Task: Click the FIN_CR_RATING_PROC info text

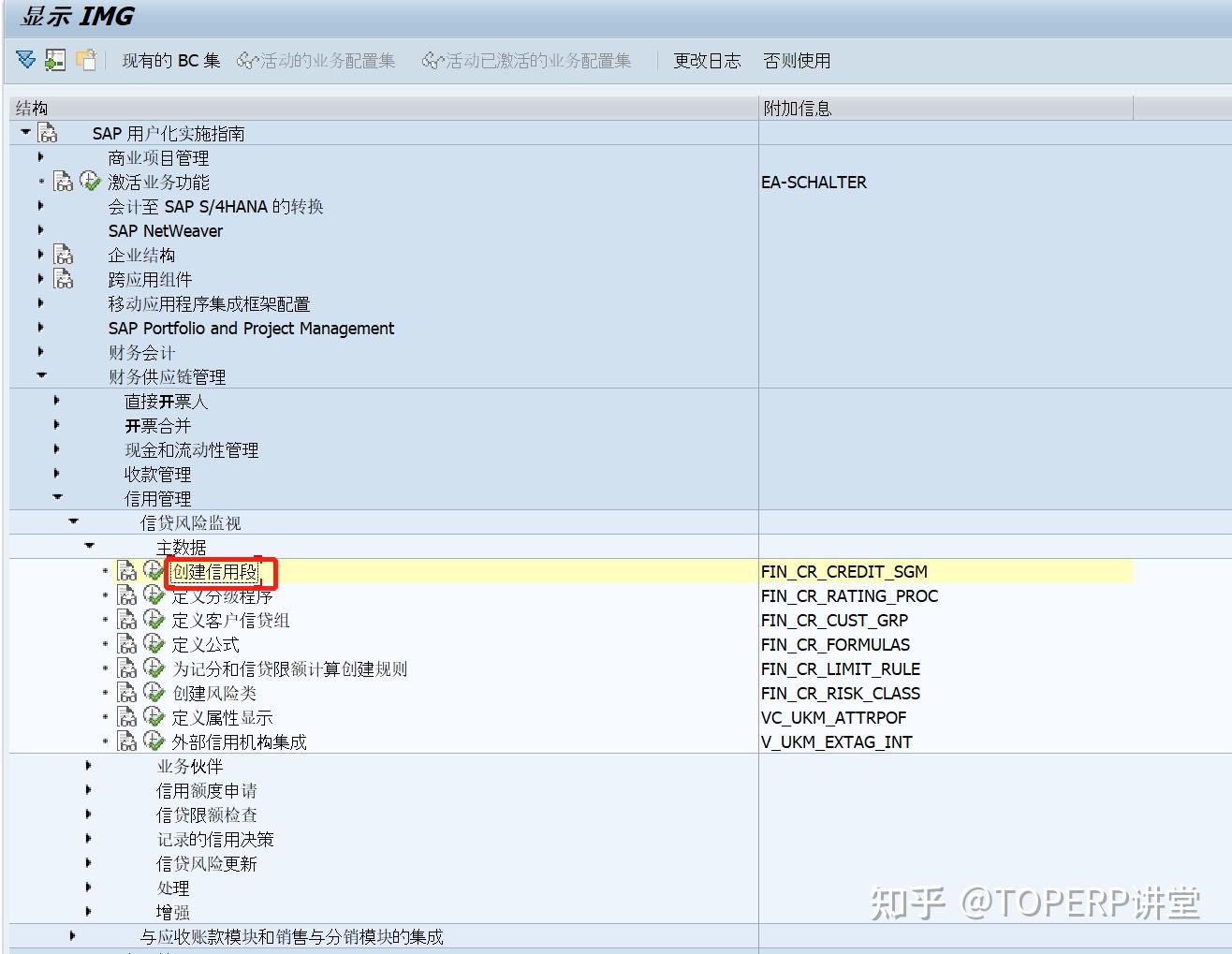Action: 850,595
